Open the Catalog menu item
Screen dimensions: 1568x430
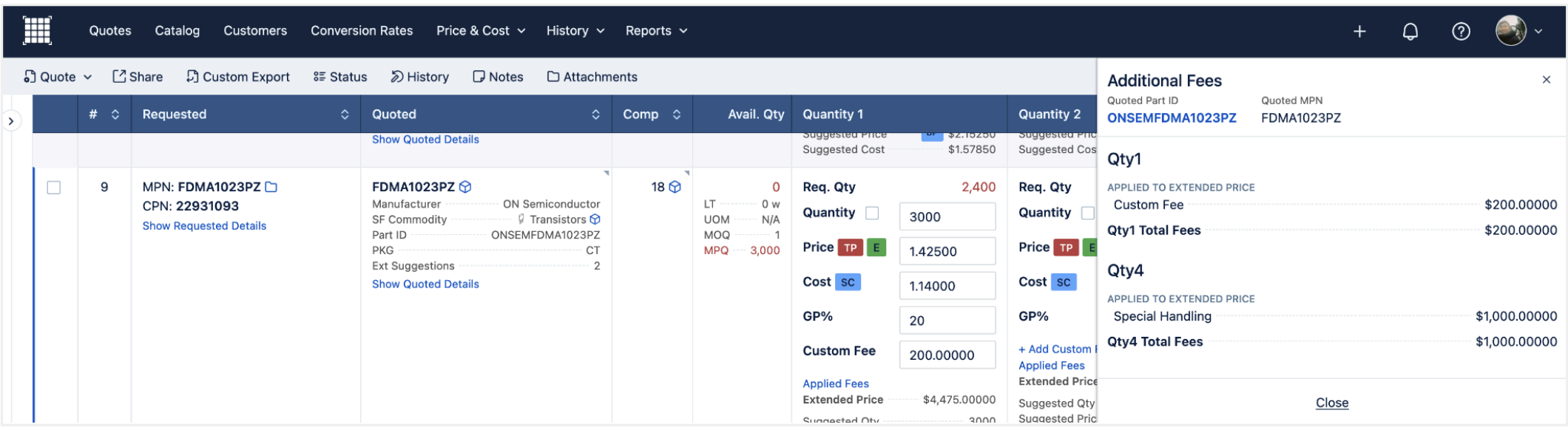pyautogui.click(x=177, y=31)
